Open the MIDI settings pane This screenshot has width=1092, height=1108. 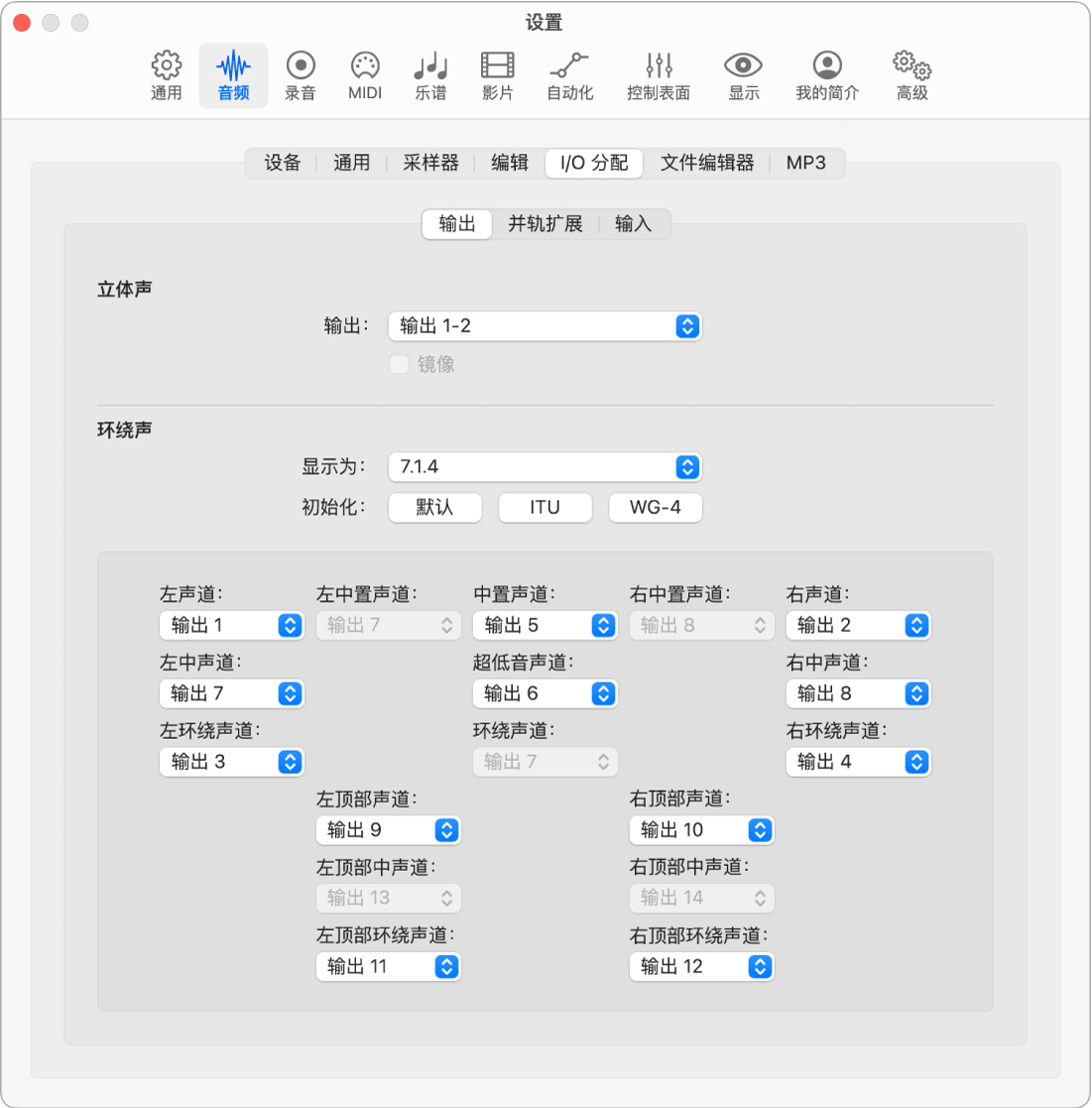click(x=365, y=75)
